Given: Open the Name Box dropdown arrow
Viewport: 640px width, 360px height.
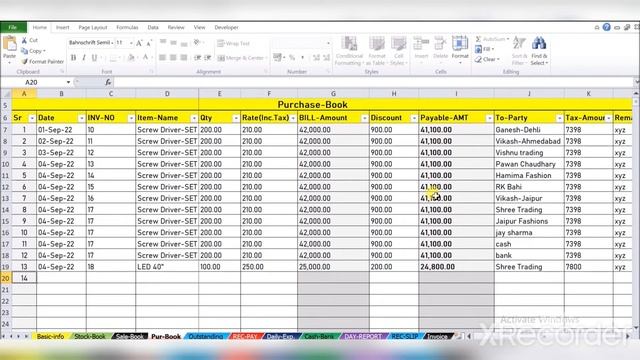Looking at the screenshot, I should (68, 82).
